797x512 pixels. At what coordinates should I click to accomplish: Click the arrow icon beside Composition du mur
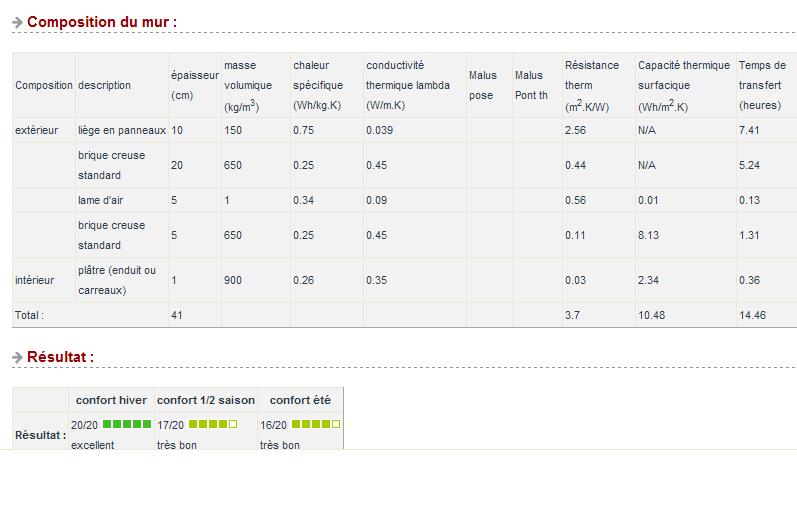17,22
